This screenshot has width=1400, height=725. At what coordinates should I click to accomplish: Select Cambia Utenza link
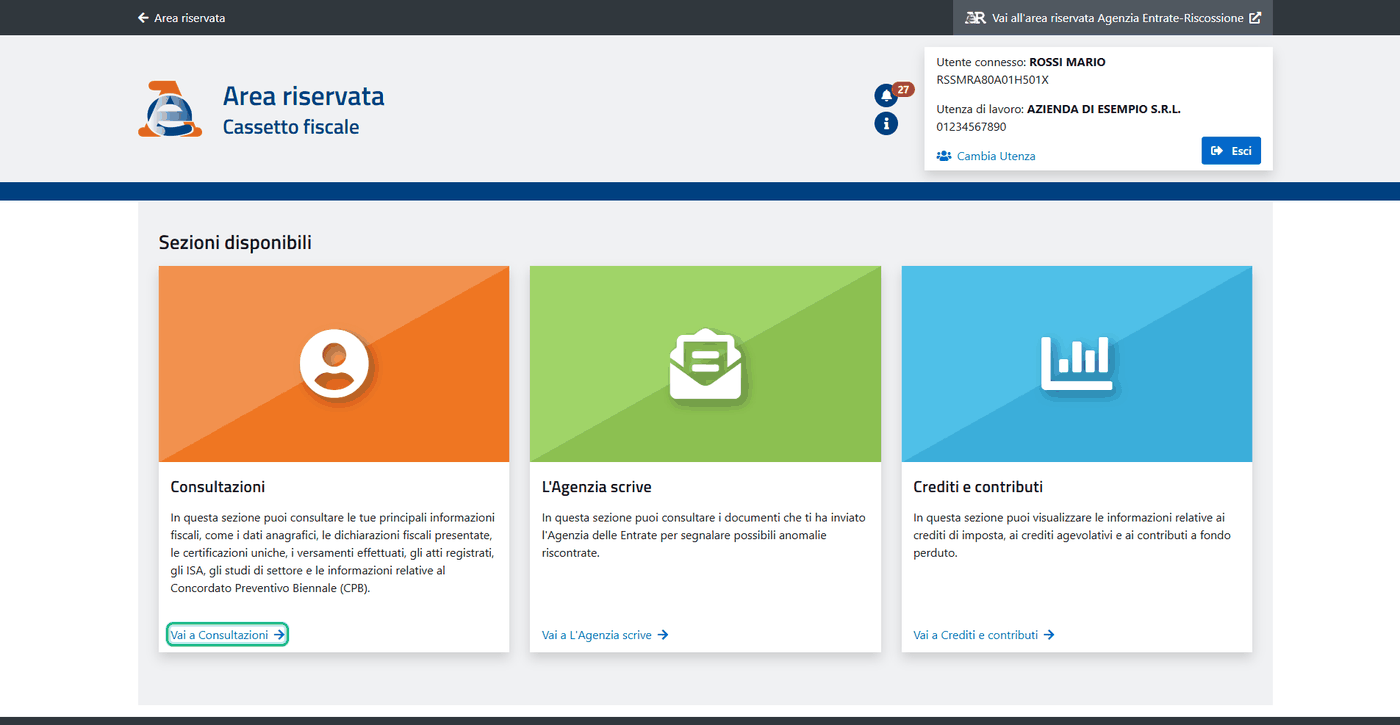coord(986,156)
